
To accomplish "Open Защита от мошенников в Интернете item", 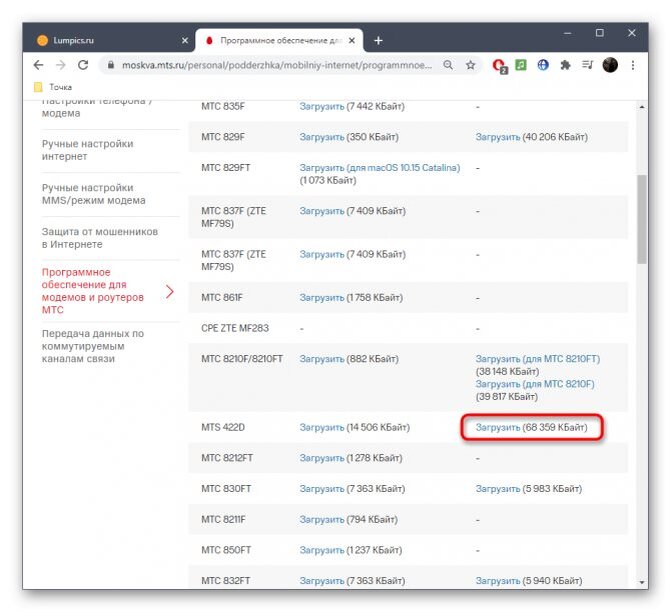I will tap(100, 238).
